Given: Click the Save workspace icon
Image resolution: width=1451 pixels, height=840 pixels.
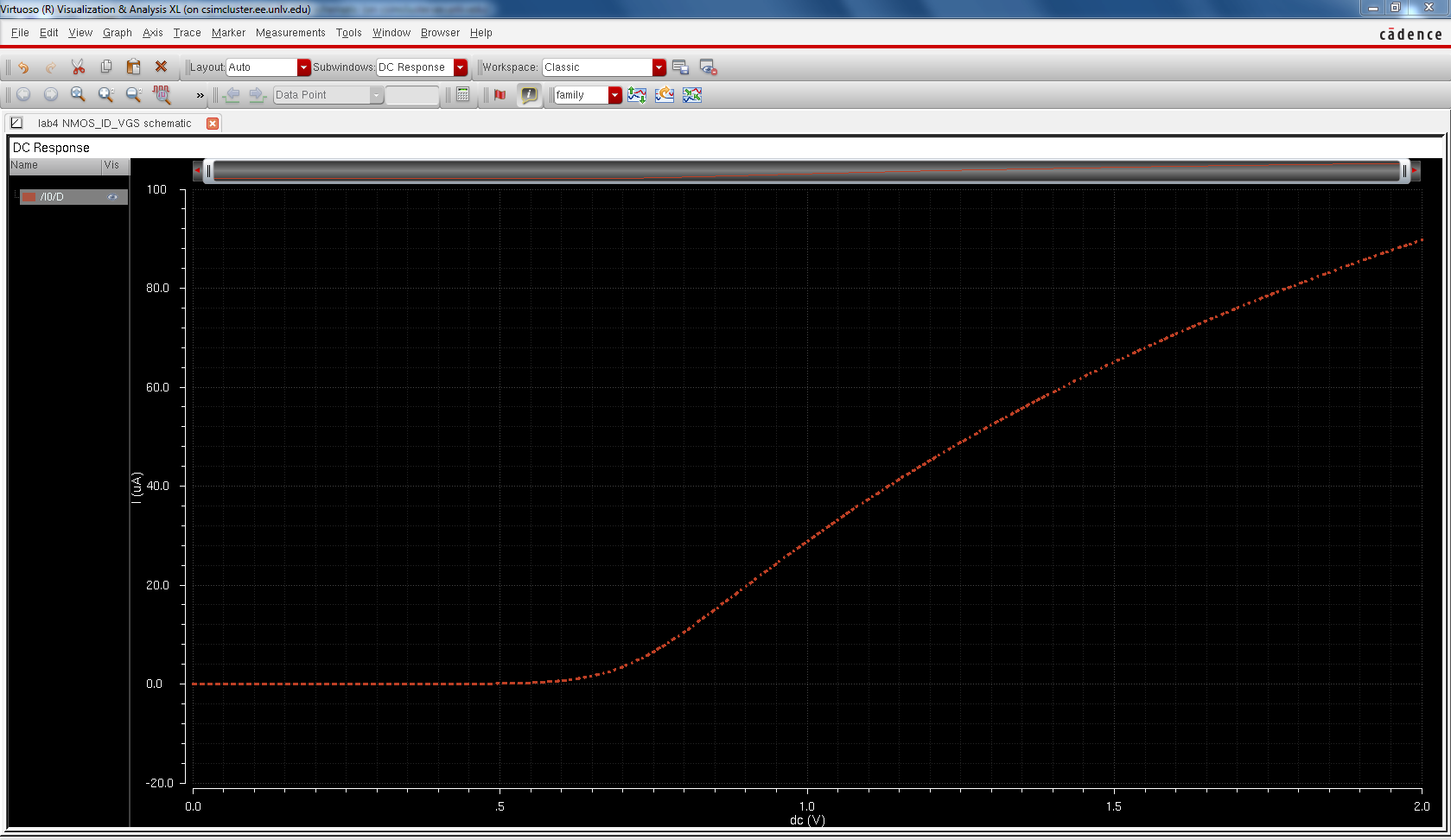Looking at the screenshot, I should (681, 67).
